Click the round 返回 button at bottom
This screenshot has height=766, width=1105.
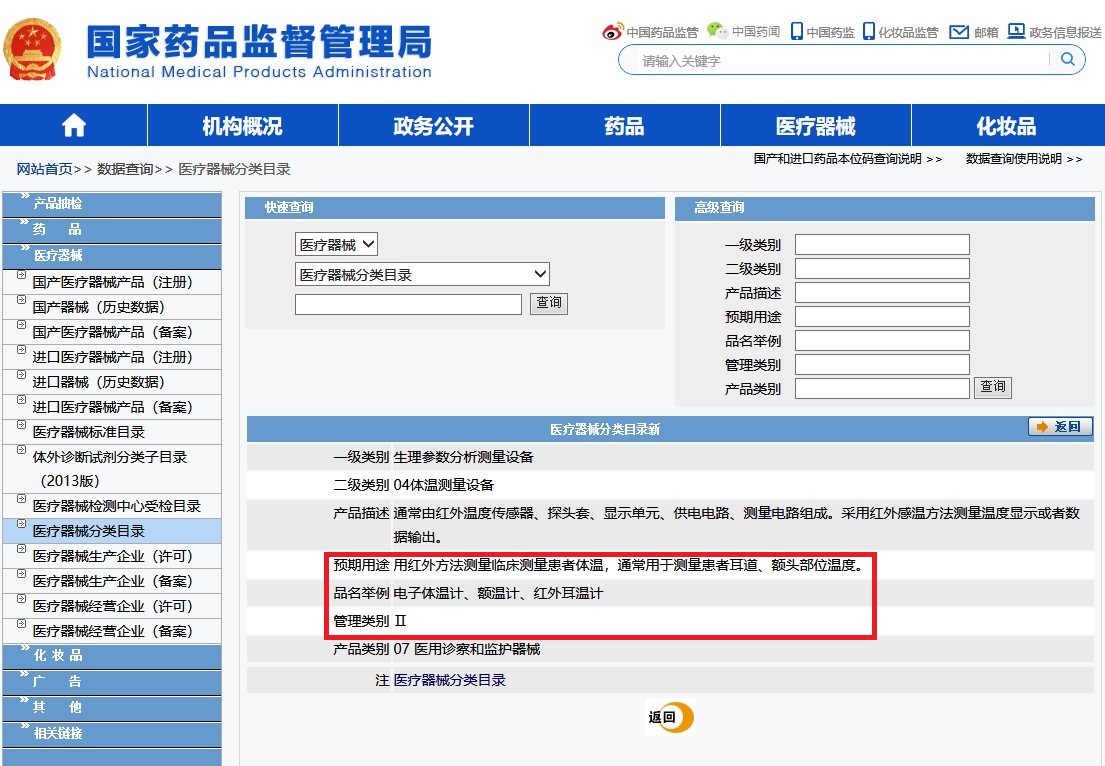670,717
